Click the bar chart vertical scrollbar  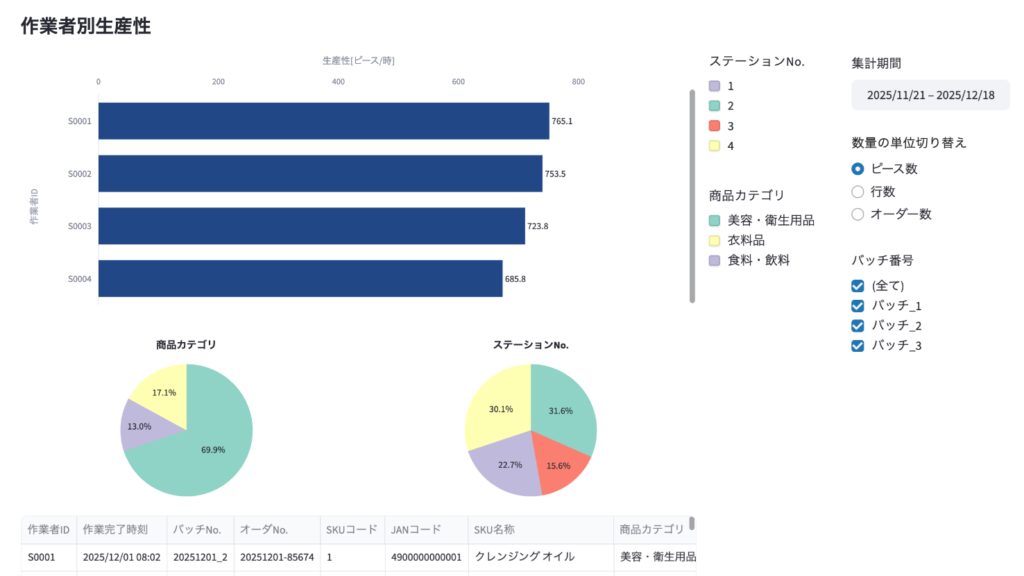692,195
